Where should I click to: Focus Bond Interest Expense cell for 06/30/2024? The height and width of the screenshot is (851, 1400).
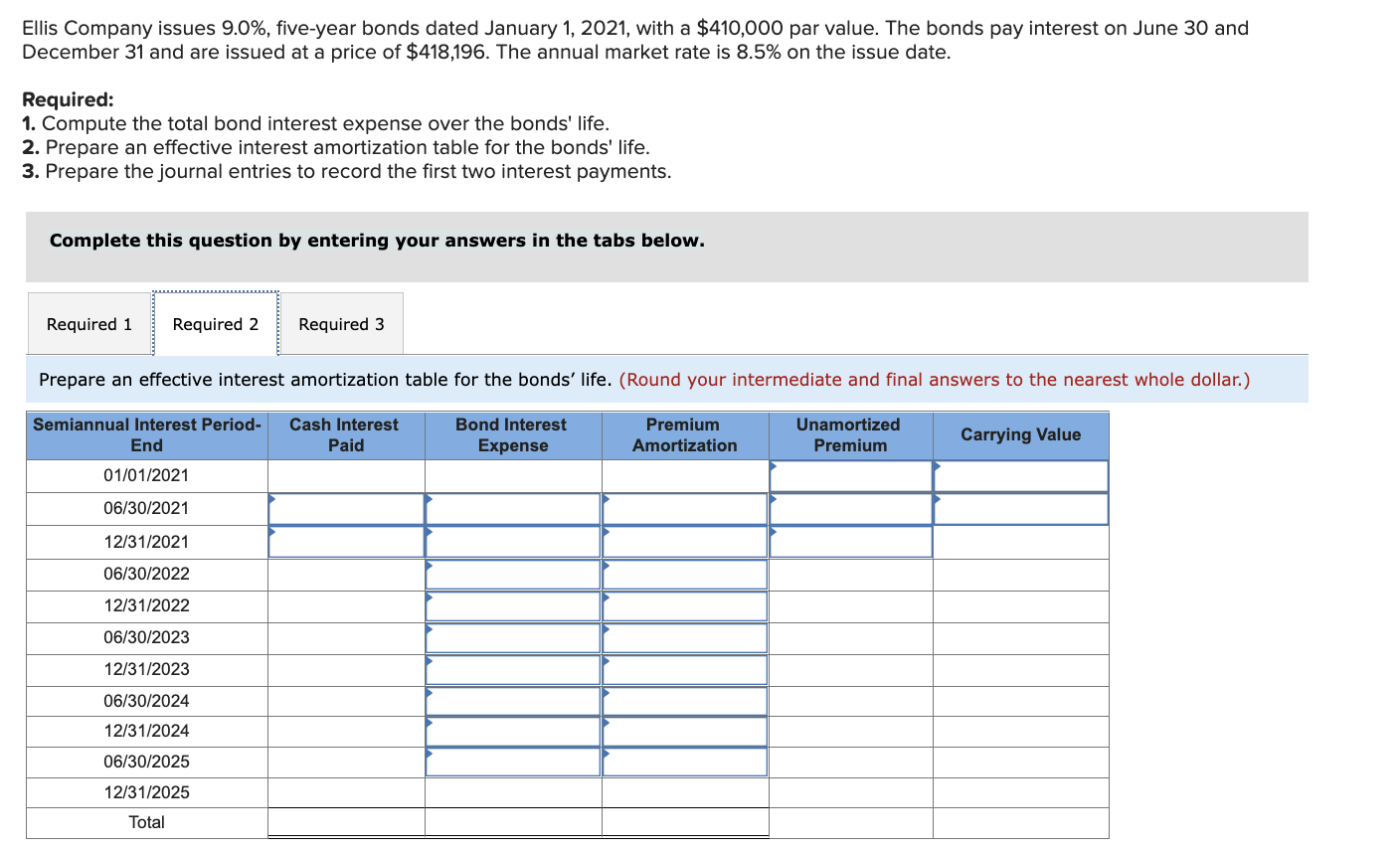[x=513, y=701]
